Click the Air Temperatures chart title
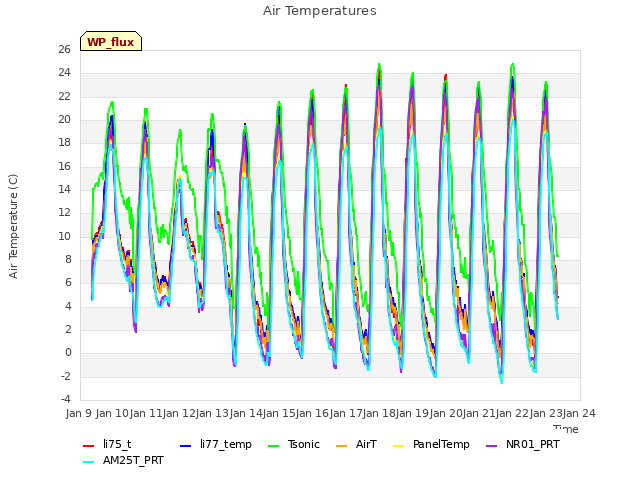The width and height of the screenshot is (640, 480). click(320, 11)
